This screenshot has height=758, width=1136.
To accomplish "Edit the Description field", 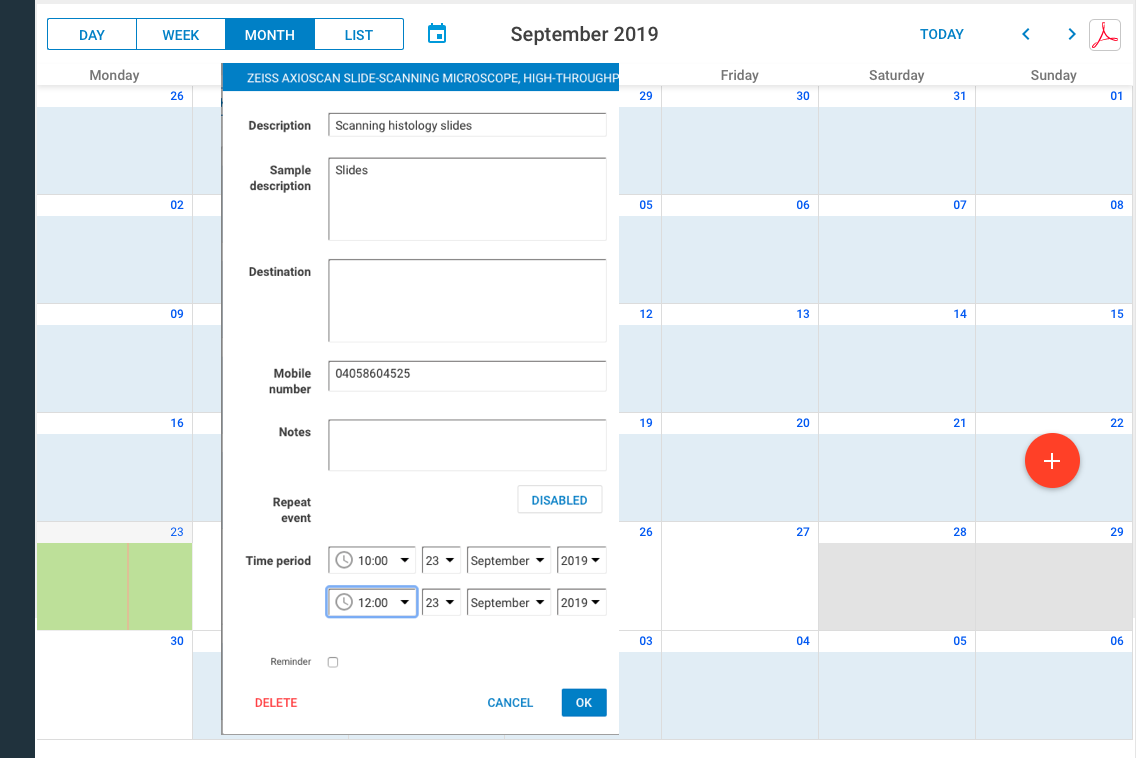I will tap(467, 125).
